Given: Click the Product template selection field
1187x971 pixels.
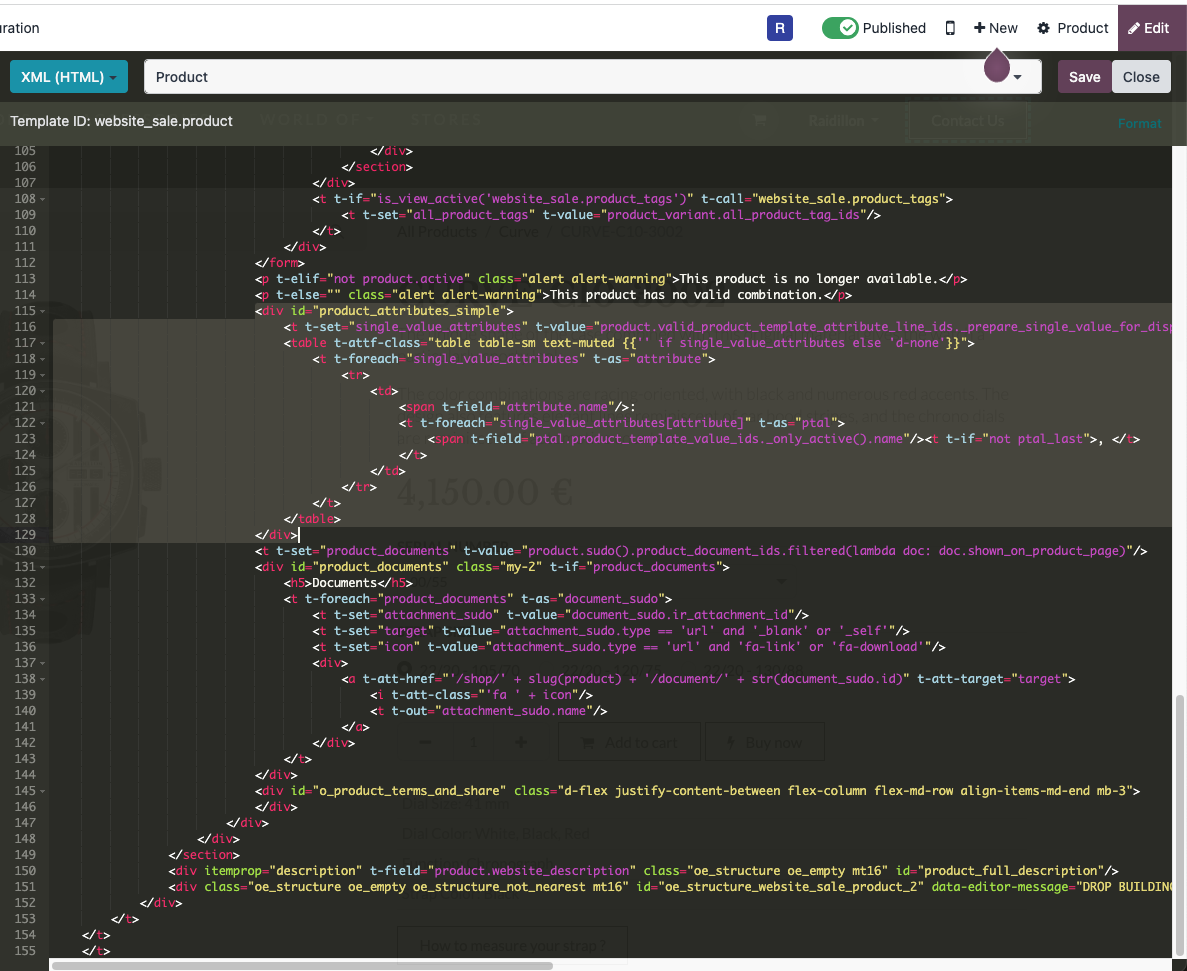Looking at the screenshot, I should tap(593, 77).
